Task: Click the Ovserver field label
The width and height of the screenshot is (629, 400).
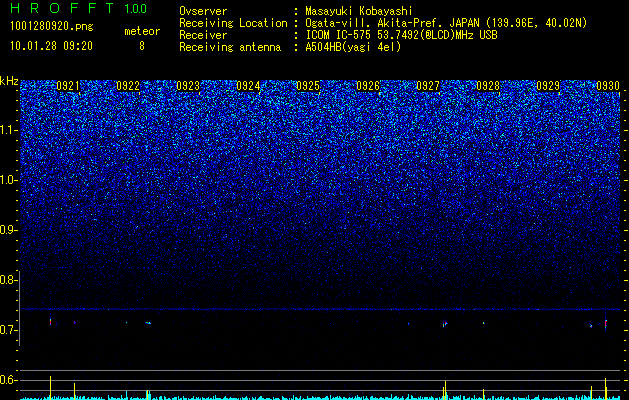Action: tap(203, 11)
